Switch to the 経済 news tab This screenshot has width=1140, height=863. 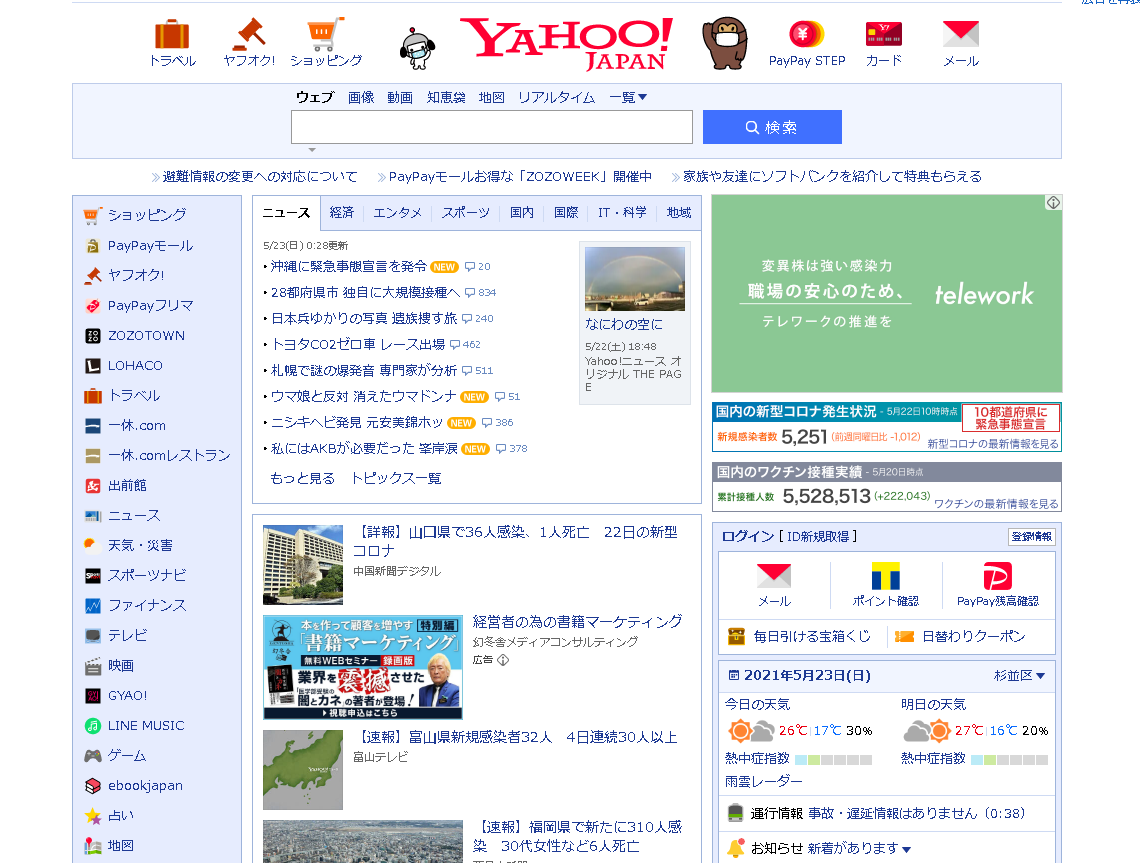tap(342, 212)
